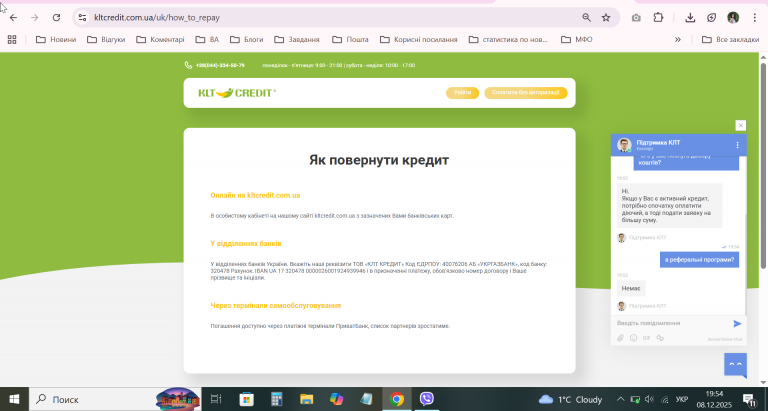This screenshot has width=768, height=411.
Task: Open the notification center icon
Action: pyautogui.click(x=749, y=399)
